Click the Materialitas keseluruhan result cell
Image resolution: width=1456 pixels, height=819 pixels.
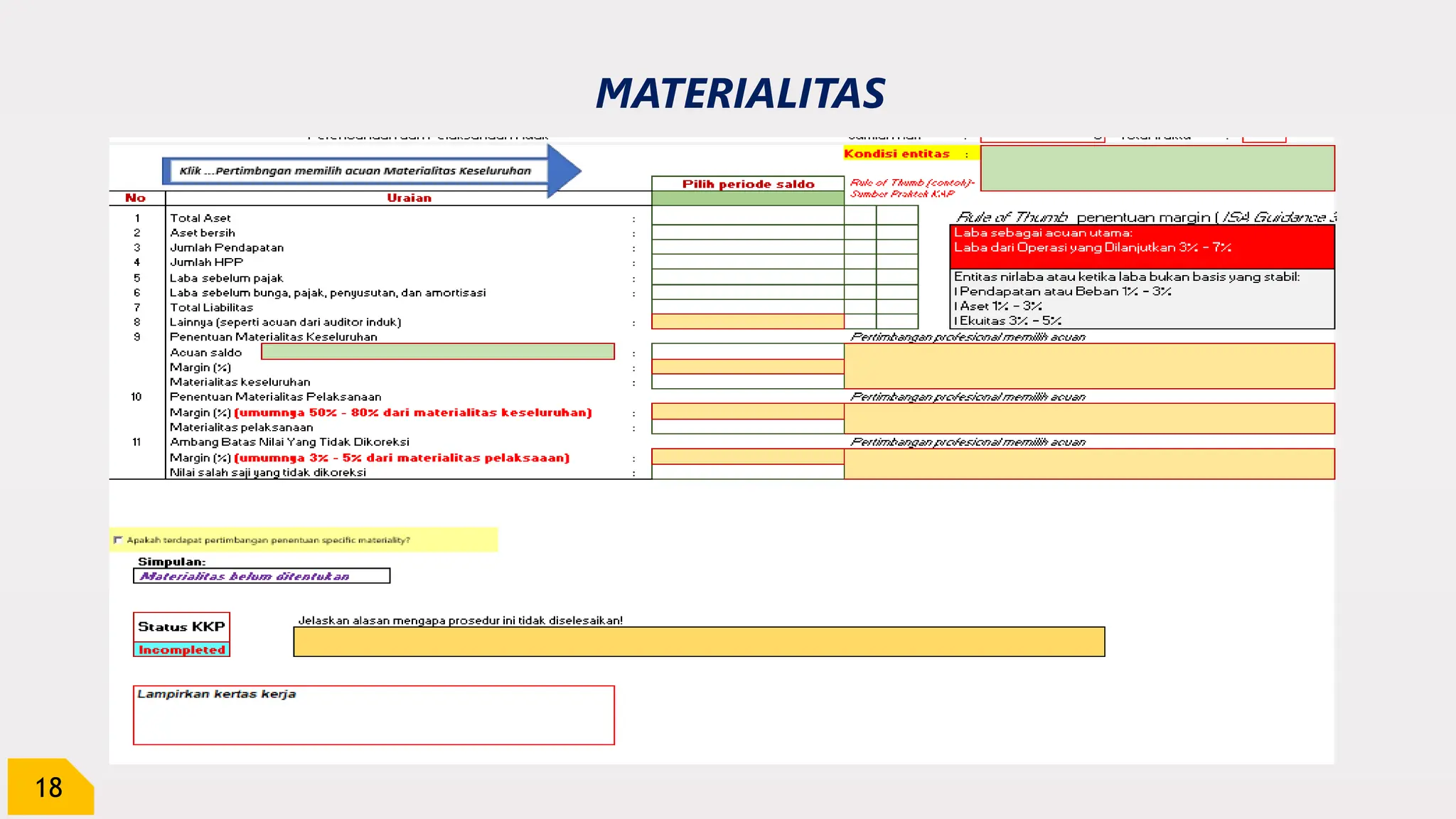(747, 382)
